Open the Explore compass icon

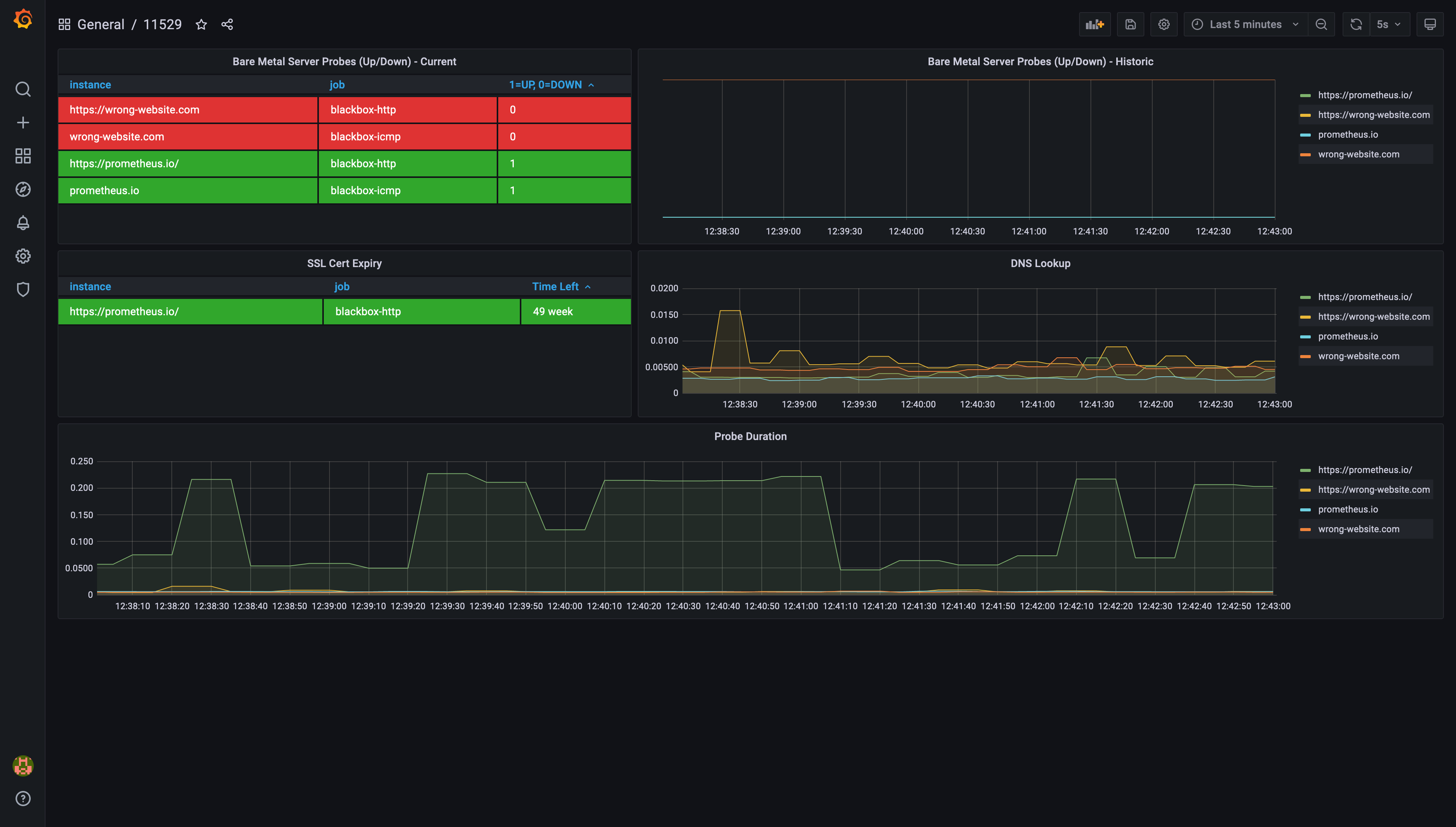tap(23, 189)
